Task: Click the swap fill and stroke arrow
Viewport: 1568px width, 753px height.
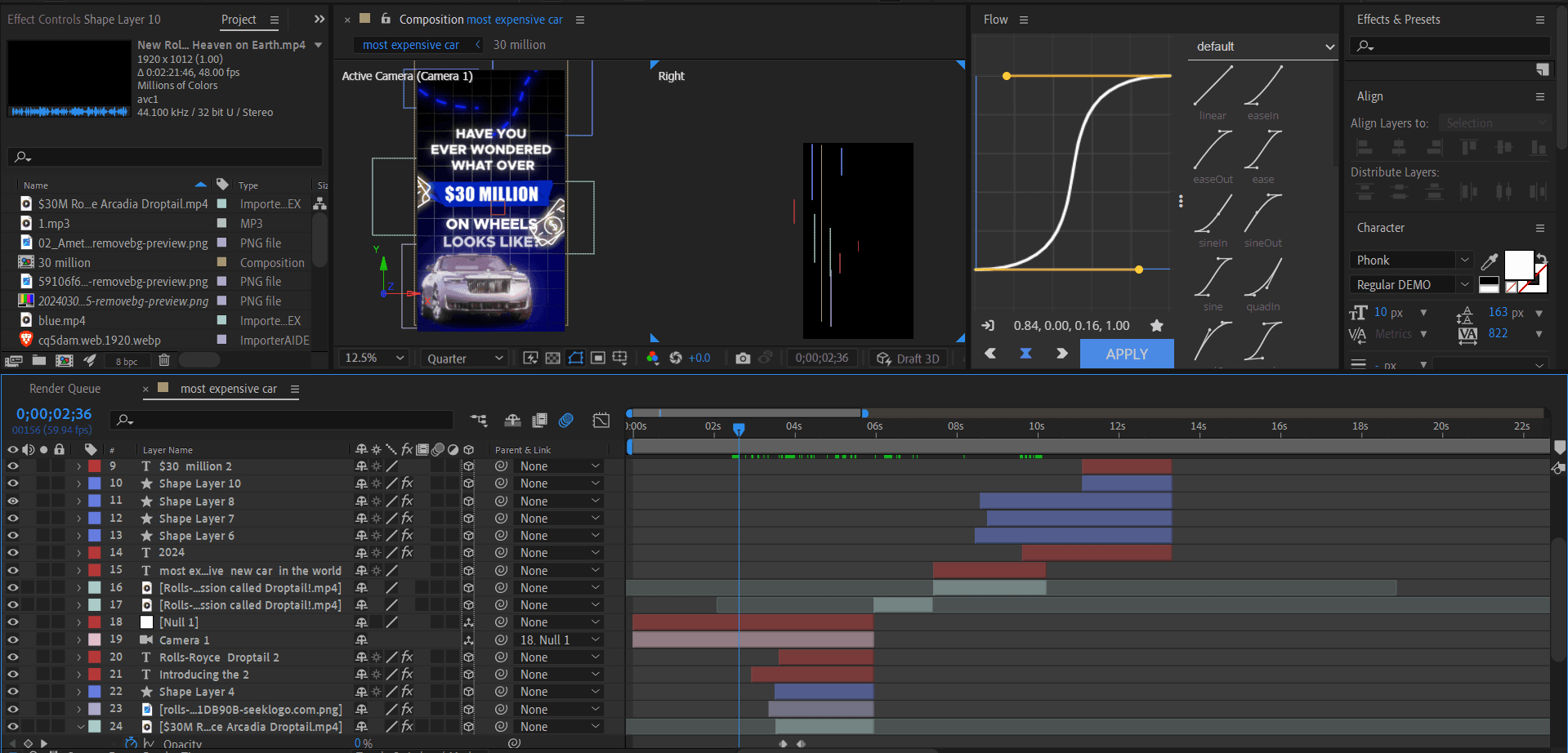Action: [1542, 259]
